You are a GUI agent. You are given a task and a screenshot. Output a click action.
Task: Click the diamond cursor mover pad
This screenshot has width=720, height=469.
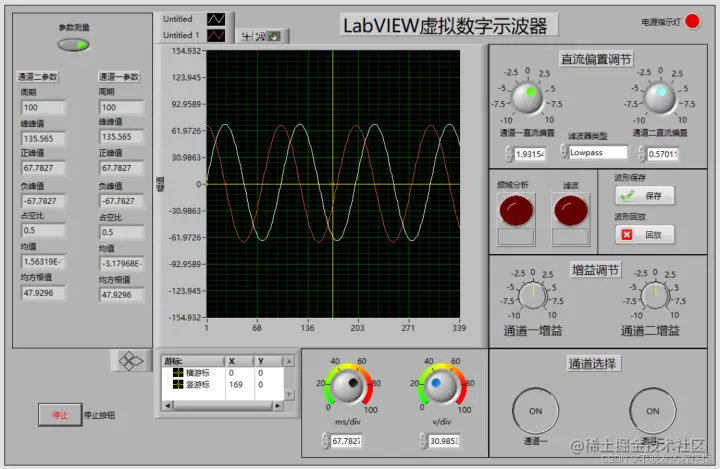[x=131, y=361]
